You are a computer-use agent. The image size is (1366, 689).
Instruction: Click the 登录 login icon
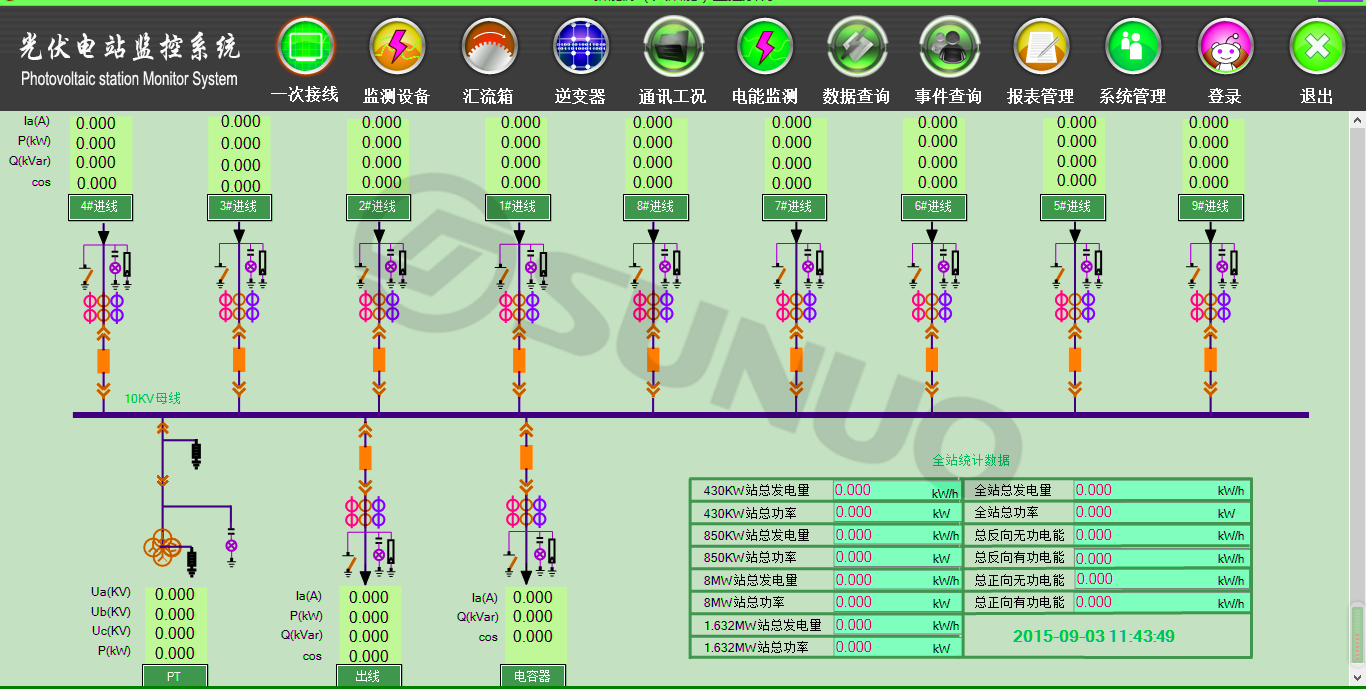(x=1225, y=47)
